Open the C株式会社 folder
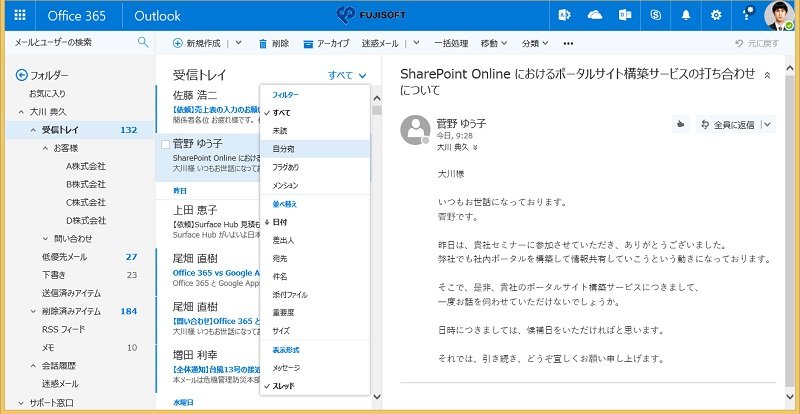This screenshot has width=800, height=414. pyautogui.click(x=86, y=202)
